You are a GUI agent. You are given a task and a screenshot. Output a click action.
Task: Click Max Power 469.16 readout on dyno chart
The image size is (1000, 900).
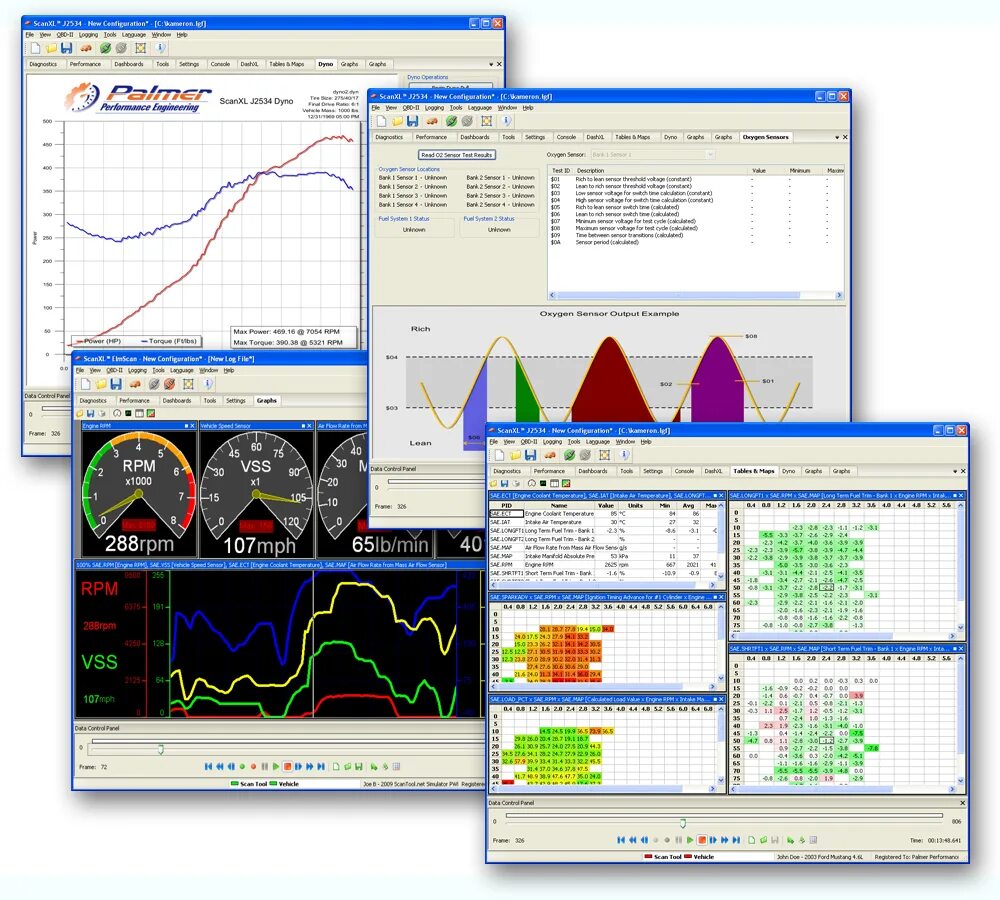[286, 332]
